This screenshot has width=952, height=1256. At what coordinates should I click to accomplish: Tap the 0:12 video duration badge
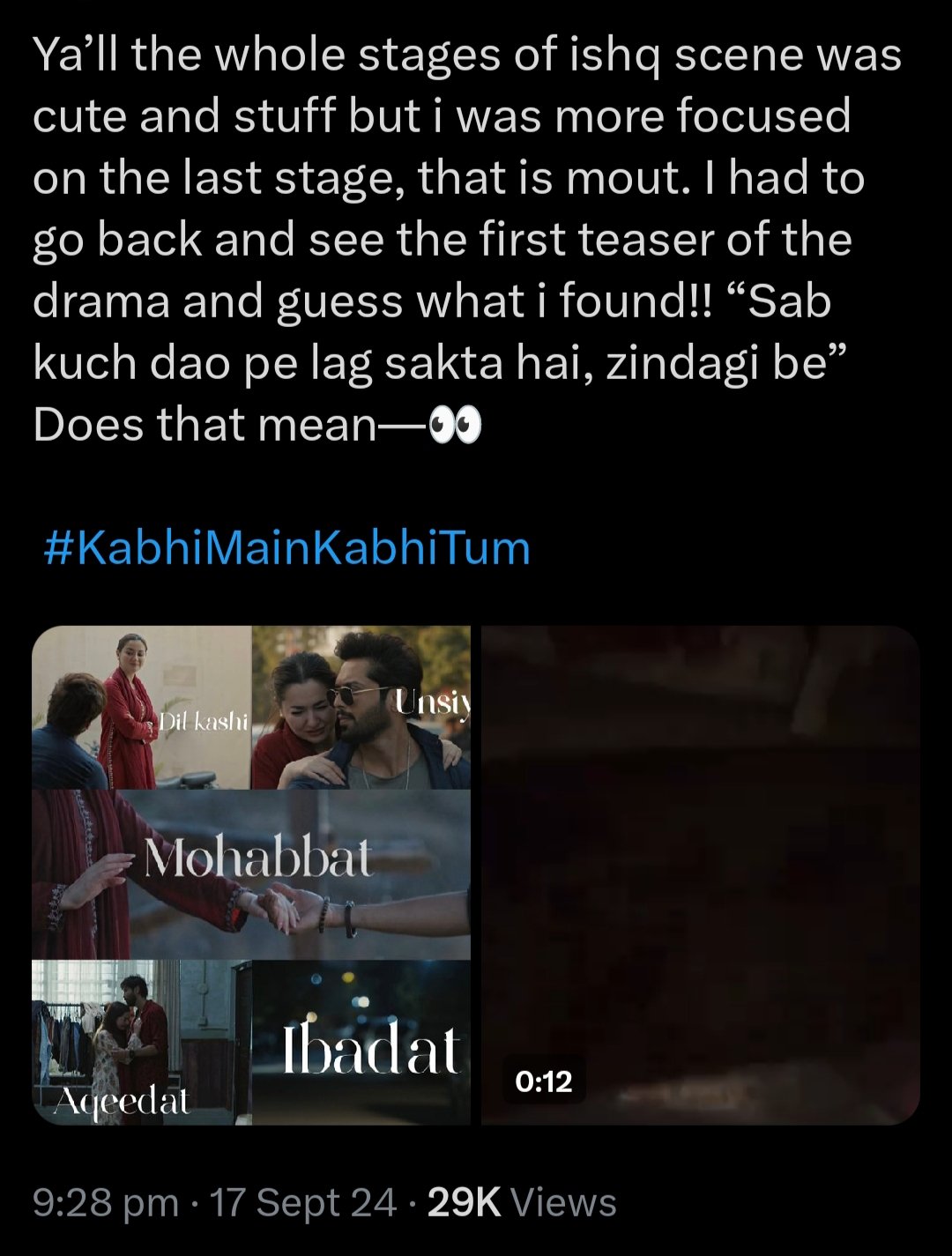(x=544, y=1081)
